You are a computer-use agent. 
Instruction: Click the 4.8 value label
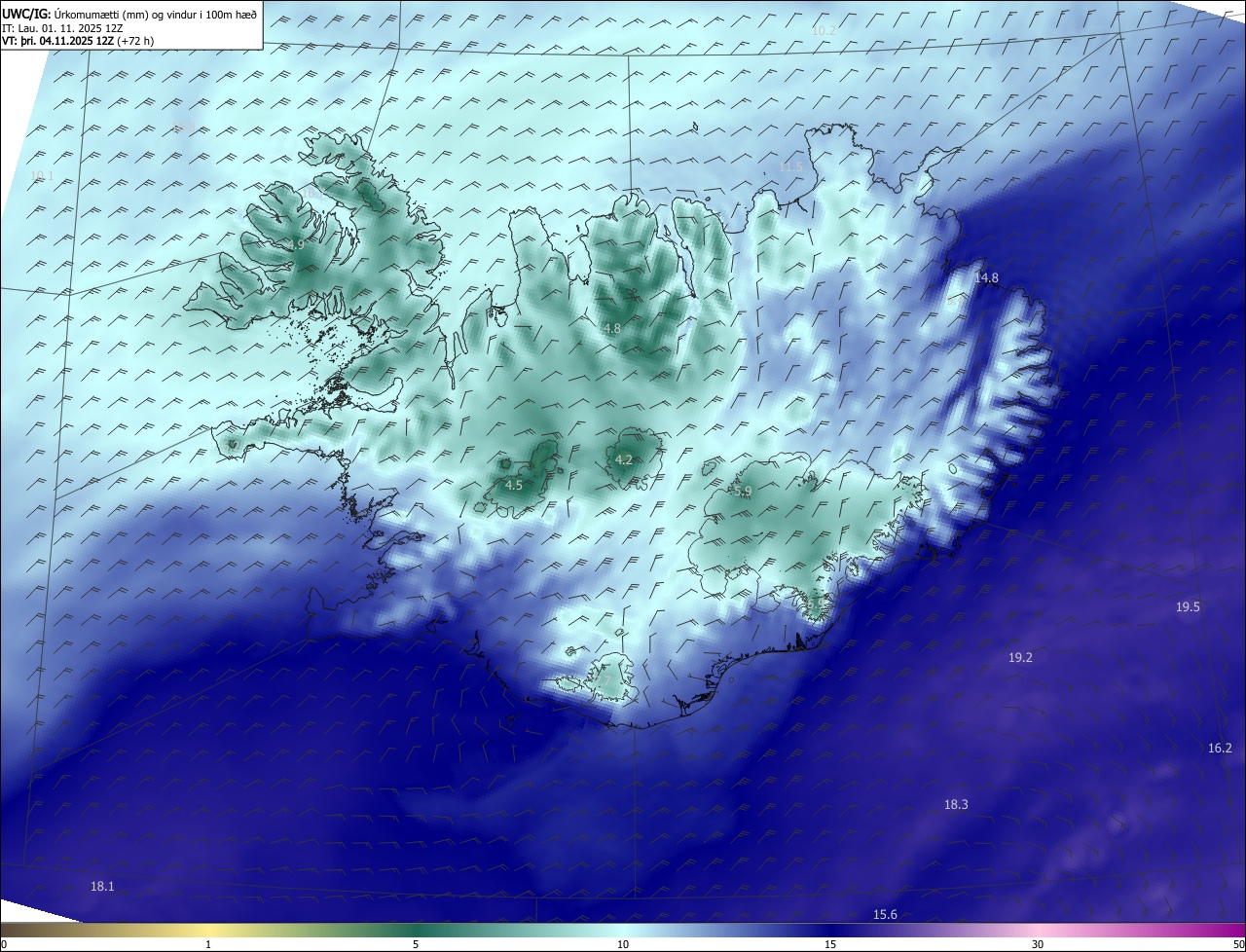(x=611, y=329)
